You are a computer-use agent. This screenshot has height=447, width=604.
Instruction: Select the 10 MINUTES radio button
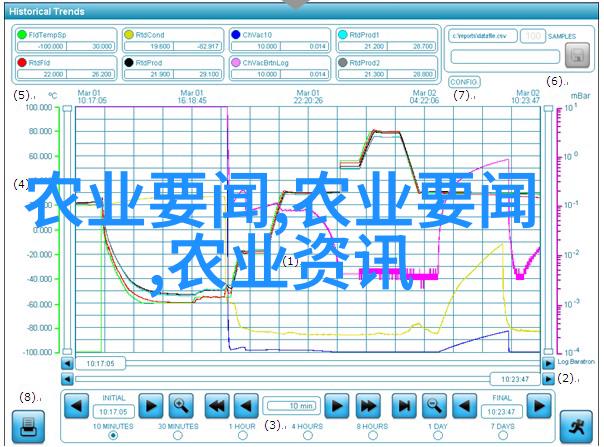(113, 435)
